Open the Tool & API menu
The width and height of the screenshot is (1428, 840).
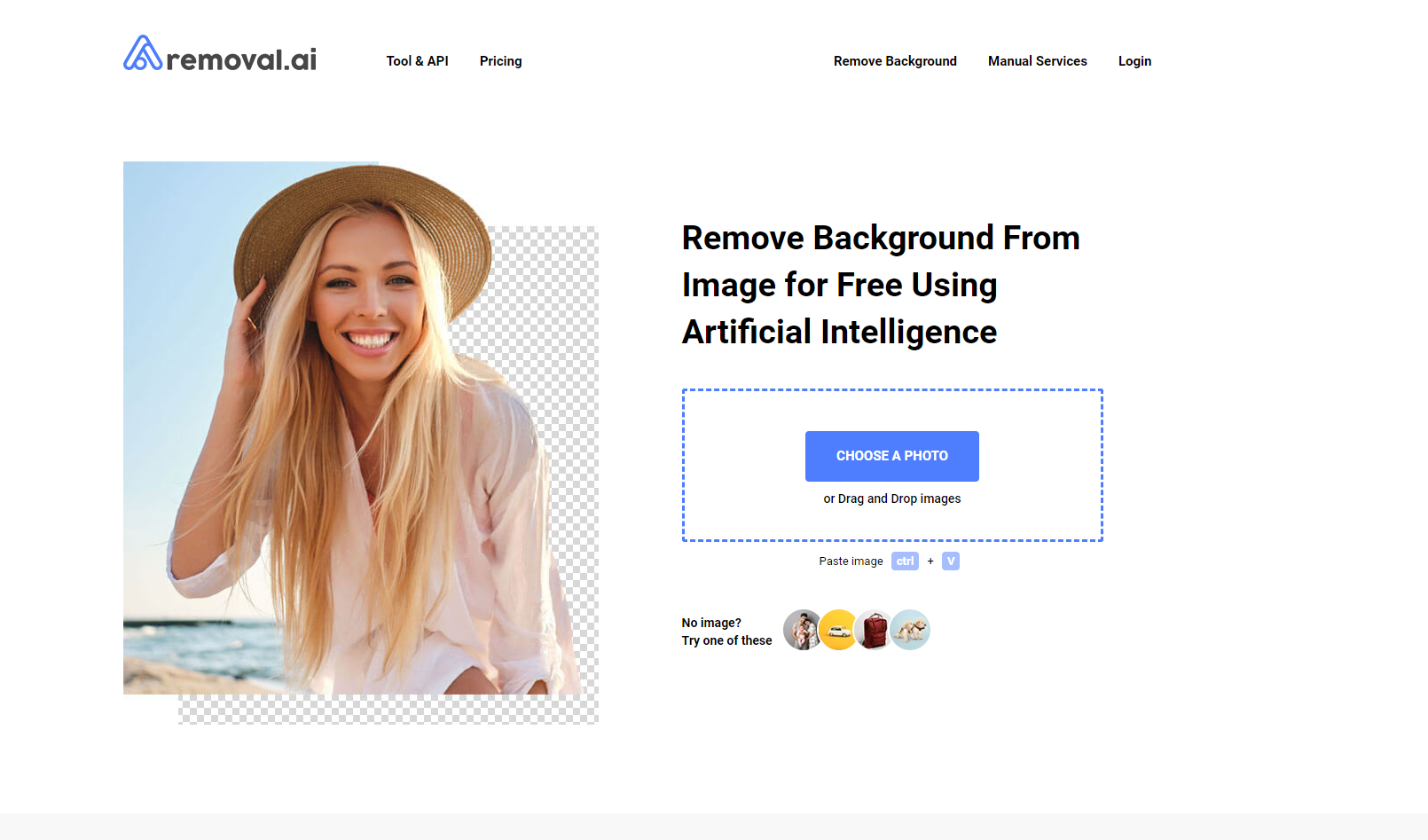pyautogui.click(x=417, y=61)
